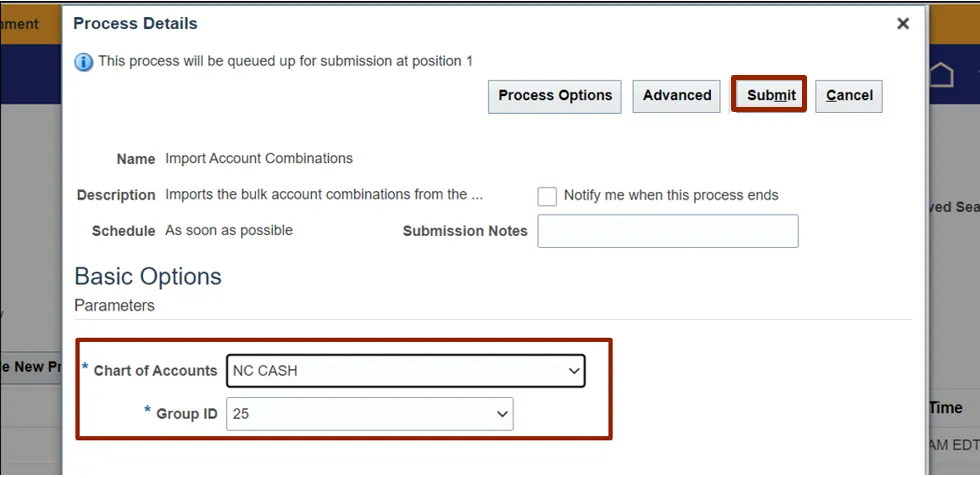Viewport: 980px width, 478px height.
Task: Open Process Options
Action: coord(555,96)
